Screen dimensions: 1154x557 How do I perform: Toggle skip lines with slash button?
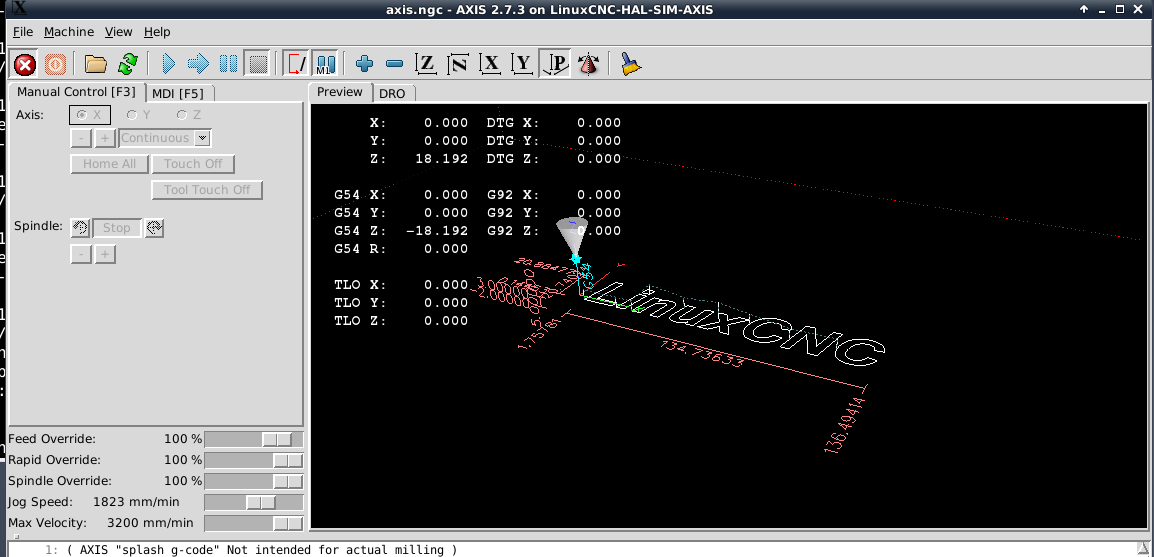(296, 64)
